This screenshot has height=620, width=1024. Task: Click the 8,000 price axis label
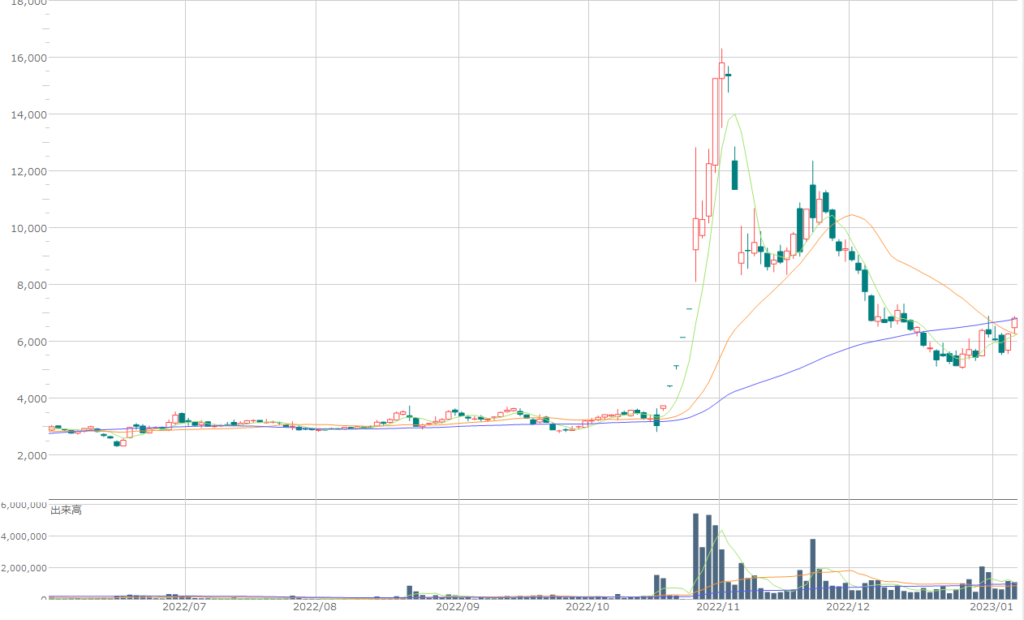[31, 286]
